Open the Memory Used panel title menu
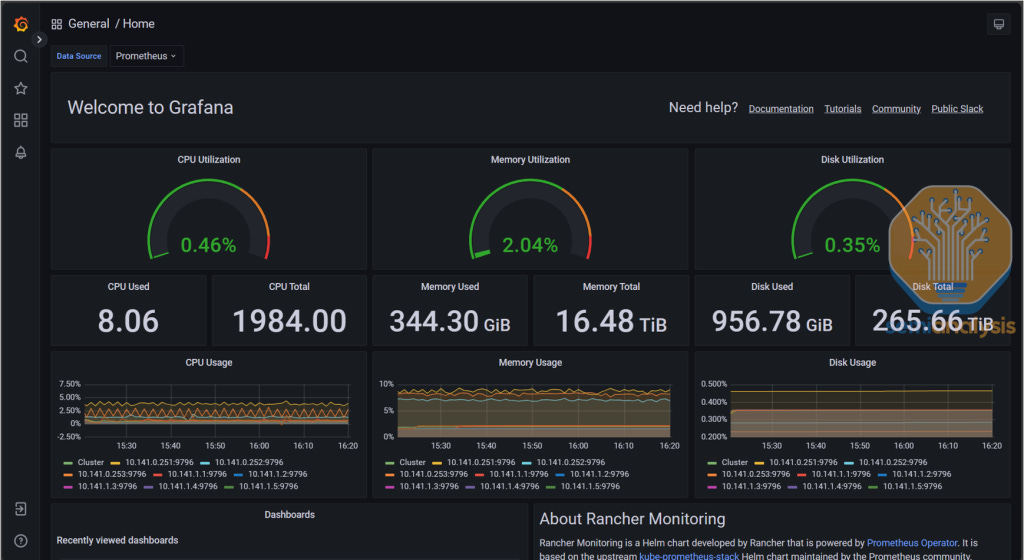 pyautogui.click(x=450, y=287)
